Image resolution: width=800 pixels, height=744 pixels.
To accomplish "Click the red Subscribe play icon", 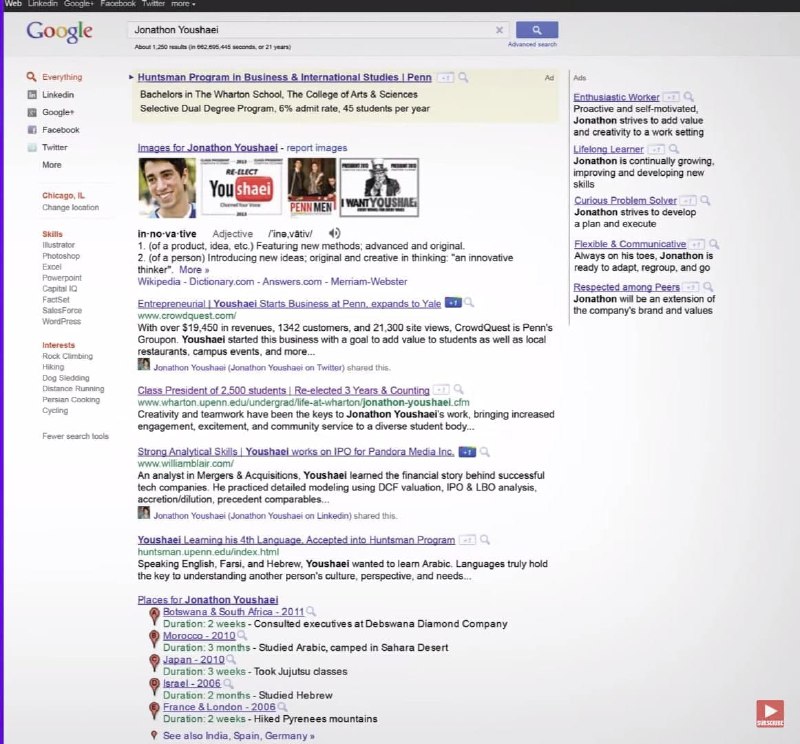I will [770, 713].
